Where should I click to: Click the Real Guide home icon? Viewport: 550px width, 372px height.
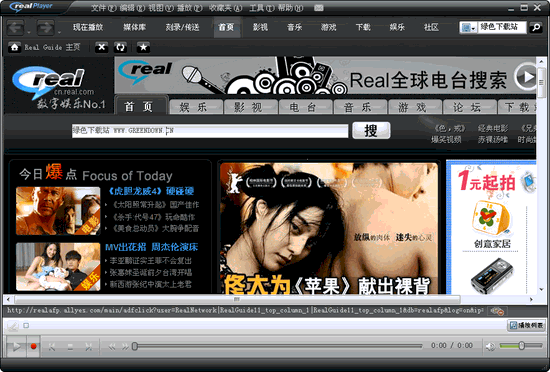(x=14, y=47)
